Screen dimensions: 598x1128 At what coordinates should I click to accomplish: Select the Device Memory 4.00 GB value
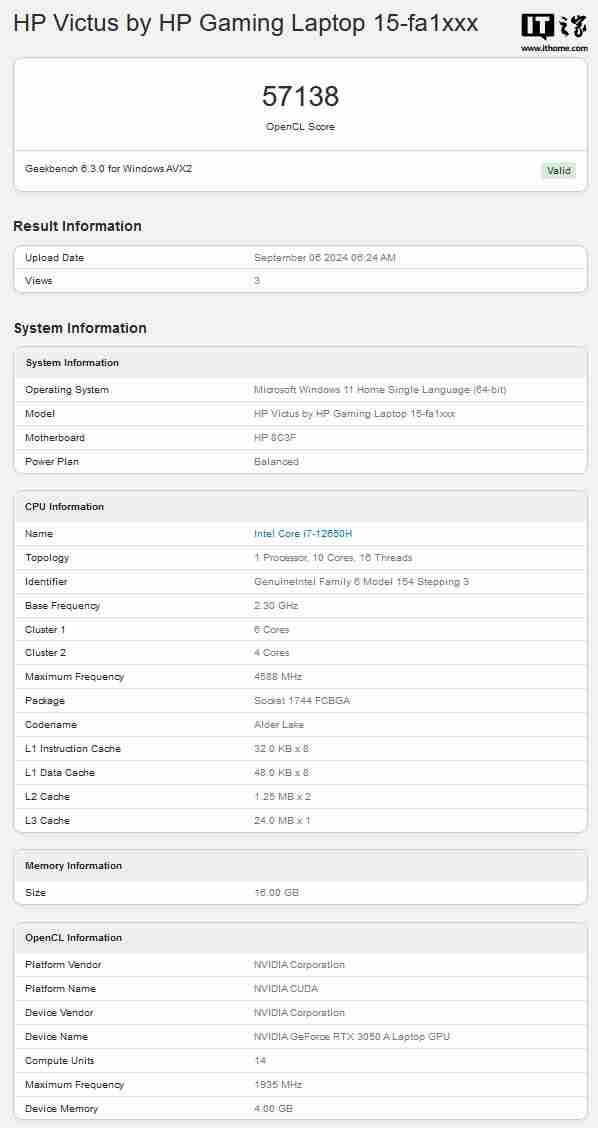click(273, 1109)
